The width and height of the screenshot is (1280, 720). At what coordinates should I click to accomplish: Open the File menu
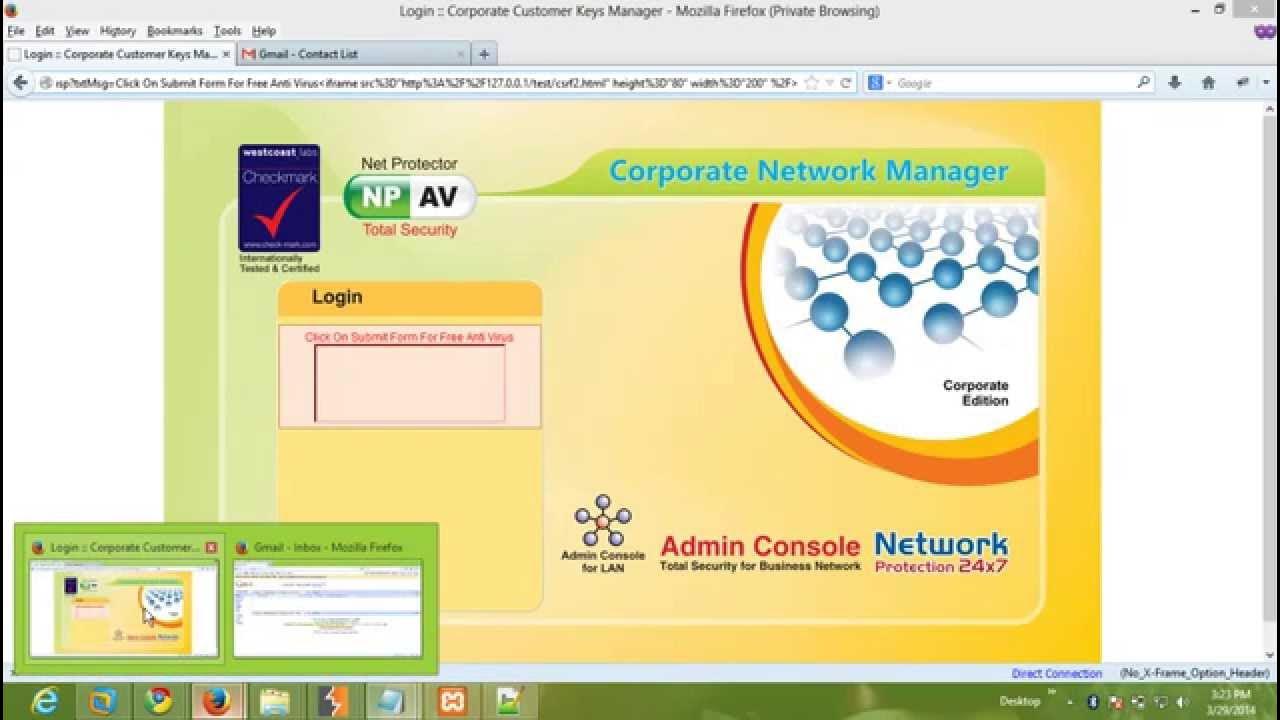15,31
